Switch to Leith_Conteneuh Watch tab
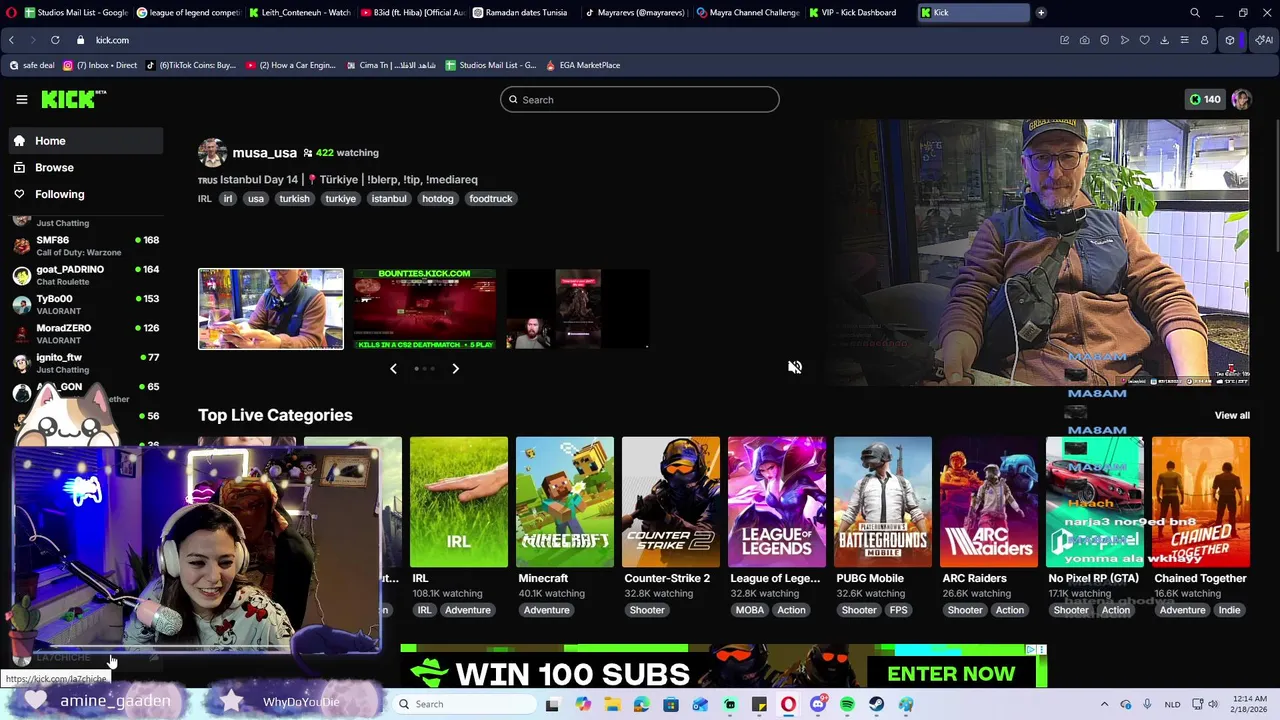 300,13
